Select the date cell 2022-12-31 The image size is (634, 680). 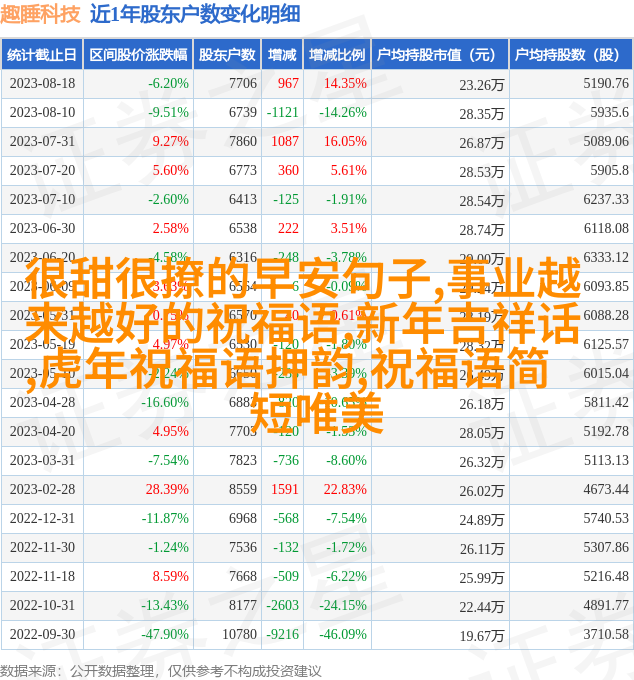click(x=42, y=519)
